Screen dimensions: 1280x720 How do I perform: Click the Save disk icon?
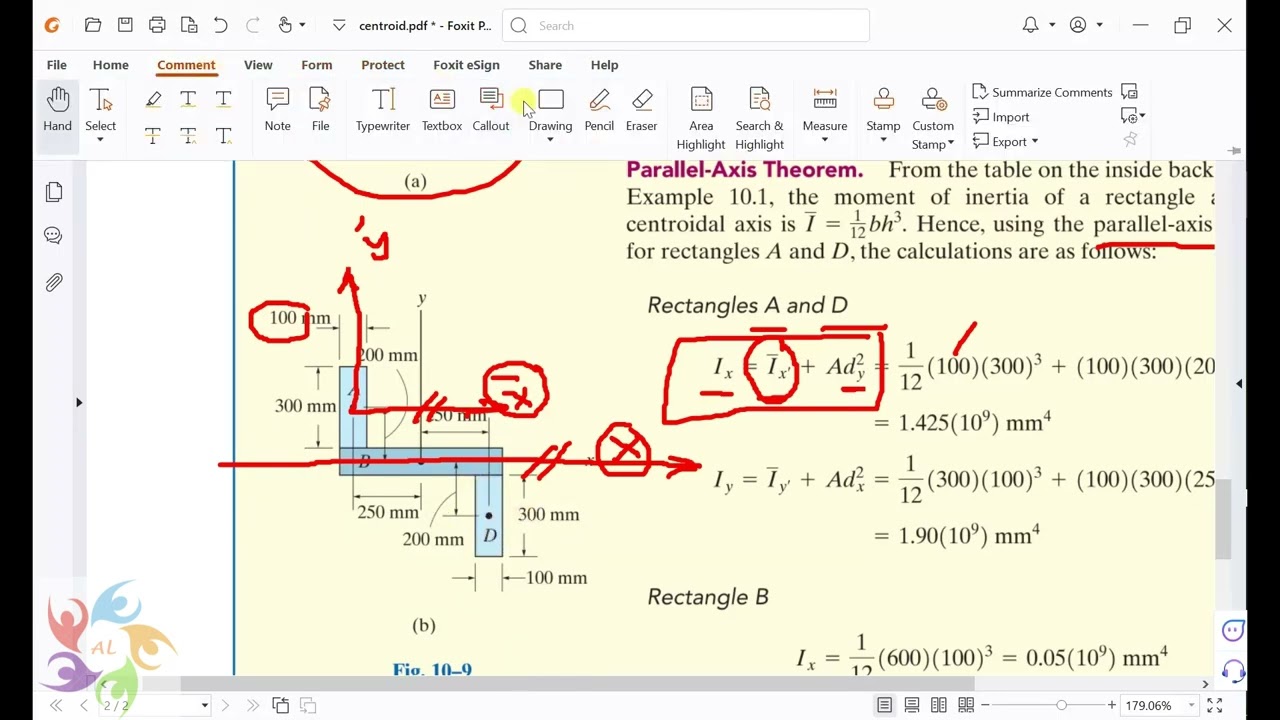click(x=125, y=25)
